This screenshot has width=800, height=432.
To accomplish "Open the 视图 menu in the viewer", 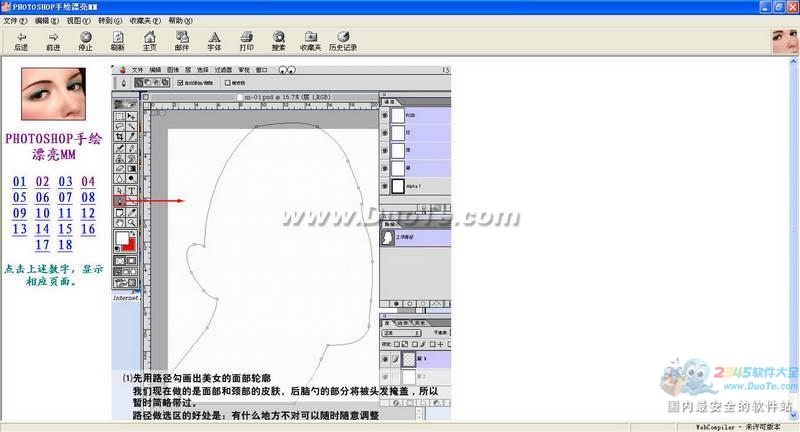I will (78, 21).
